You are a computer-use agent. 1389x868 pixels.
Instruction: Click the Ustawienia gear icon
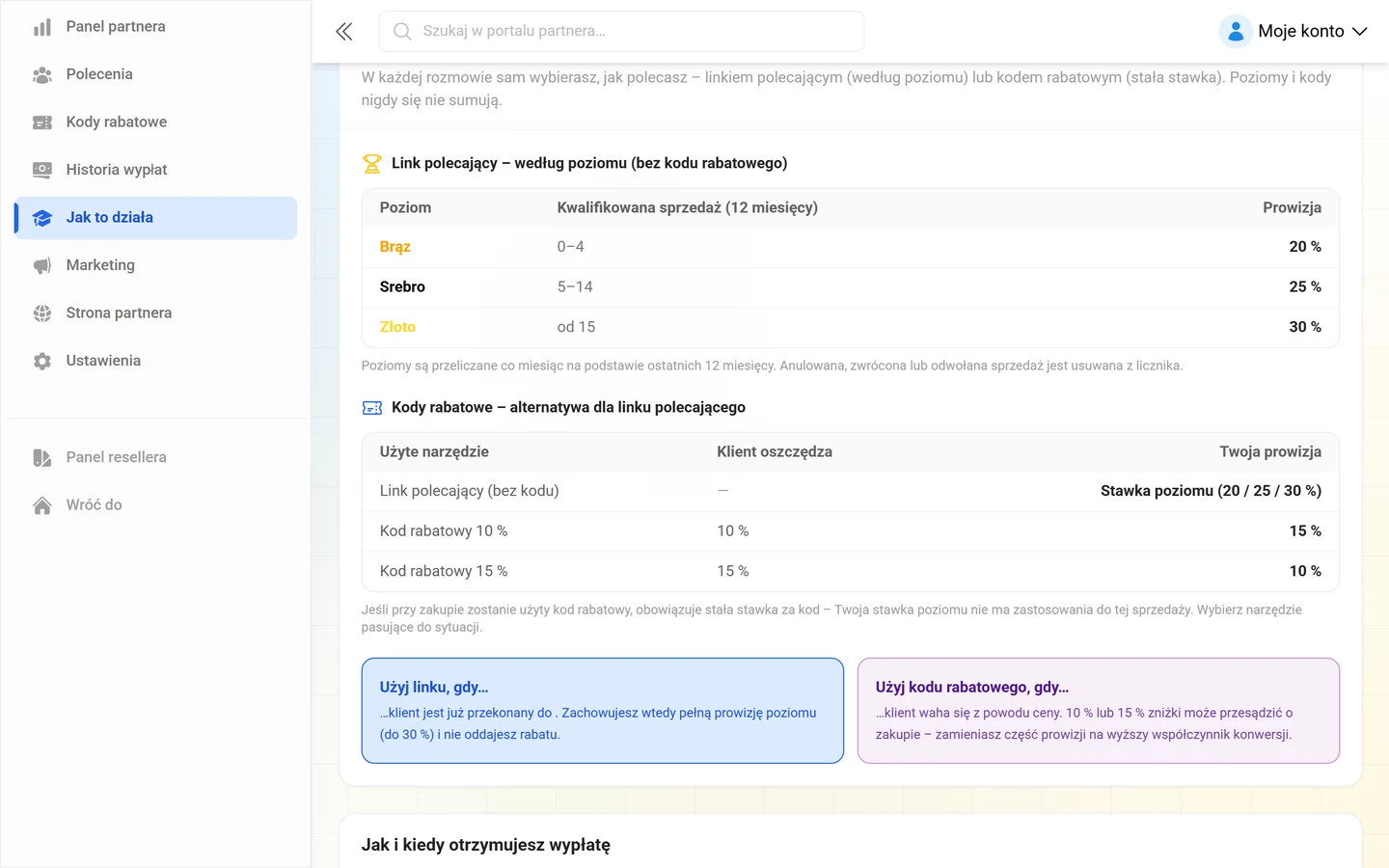coord(42,361)
